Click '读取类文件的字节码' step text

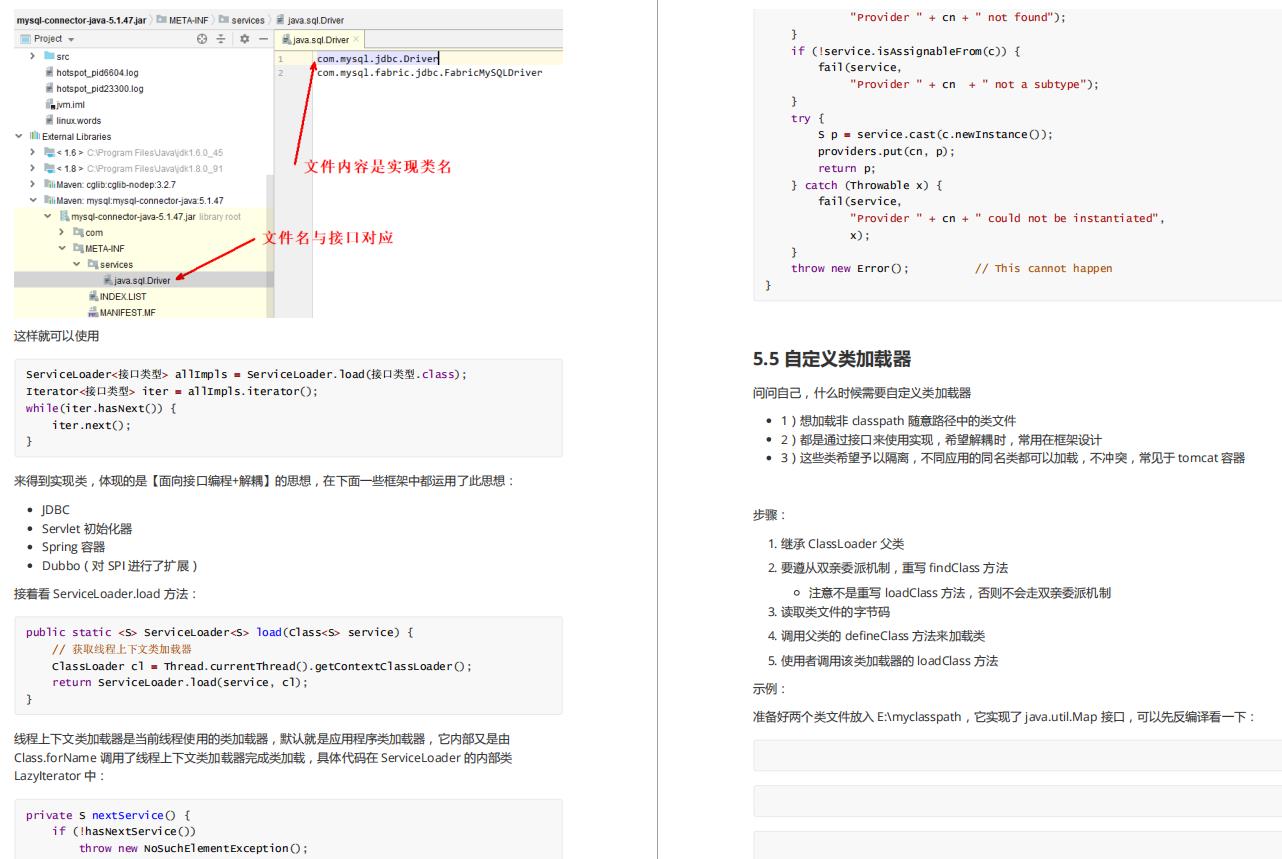(x=835, y=611)
